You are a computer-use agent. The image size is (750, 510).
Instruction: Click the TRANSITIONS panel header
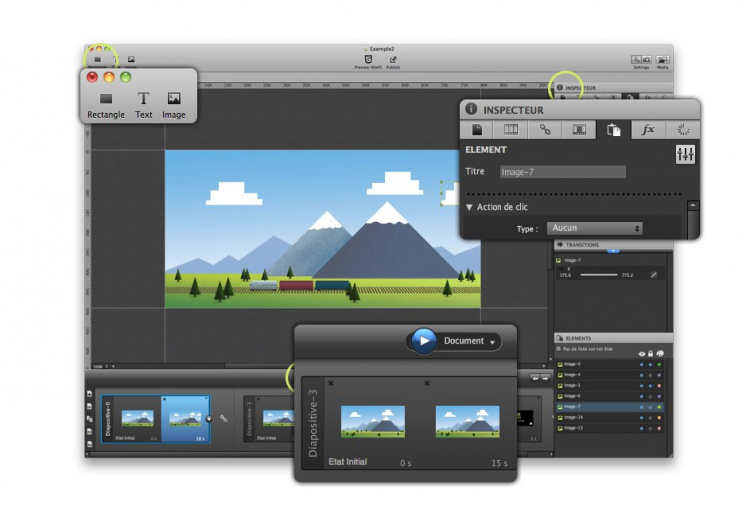(613, 244)
